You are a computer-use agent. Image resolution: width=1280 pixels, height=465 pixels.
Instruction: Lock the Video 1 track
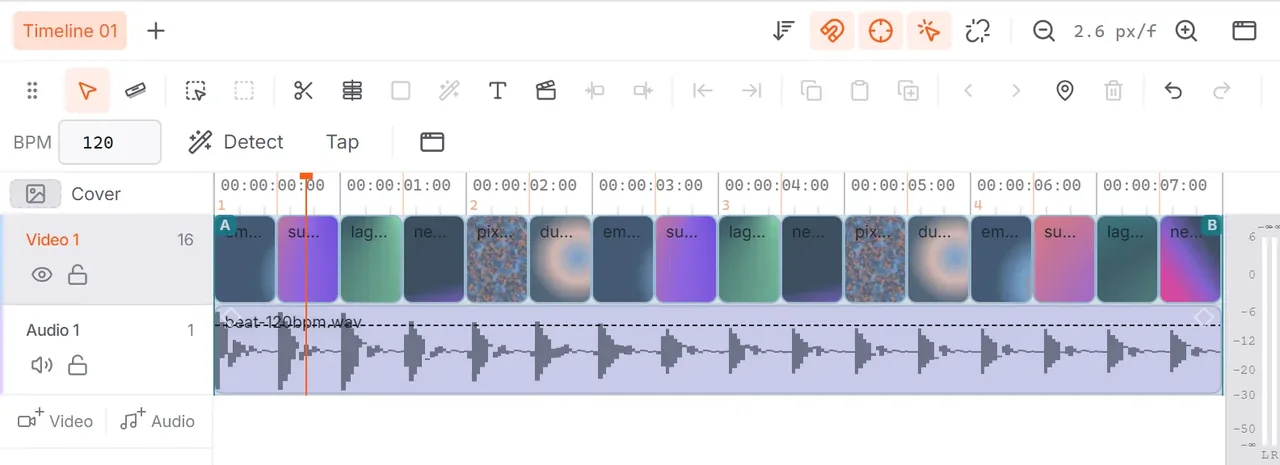click(x=77, y=275)
